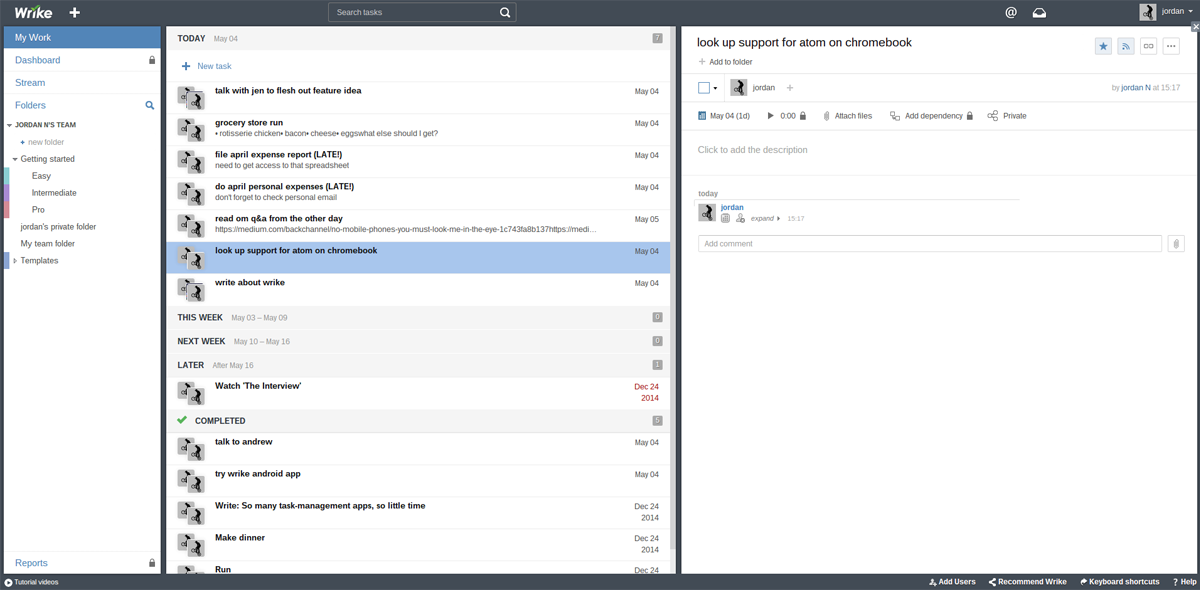Screen dimensions: 1200x590
Task: Click the New task link
Action: pos(213,66)
